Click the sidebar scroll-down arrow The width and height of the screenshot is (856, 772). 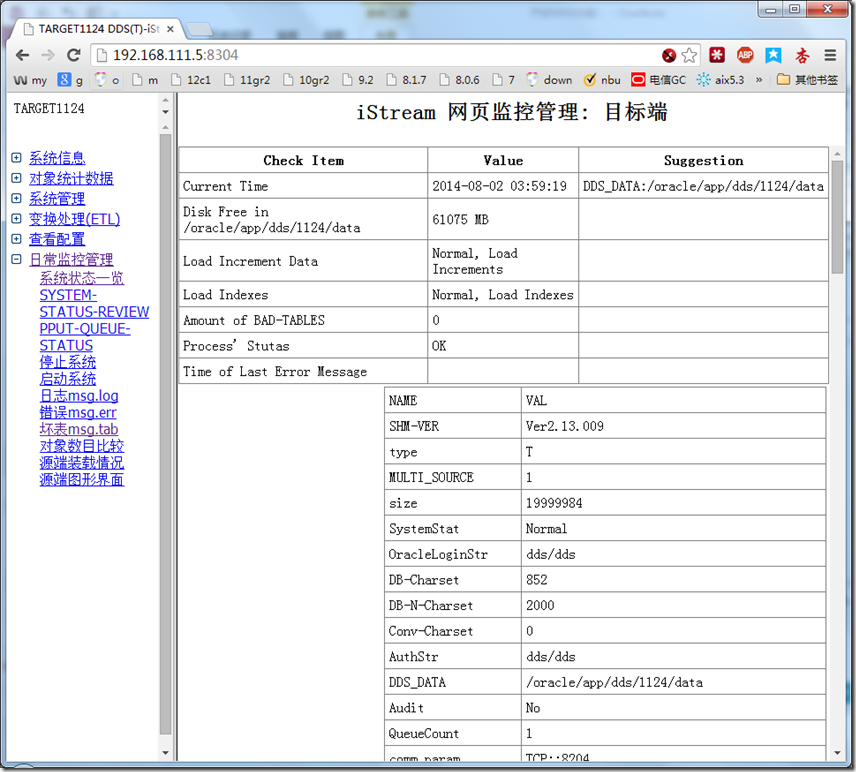click(165, 753)
